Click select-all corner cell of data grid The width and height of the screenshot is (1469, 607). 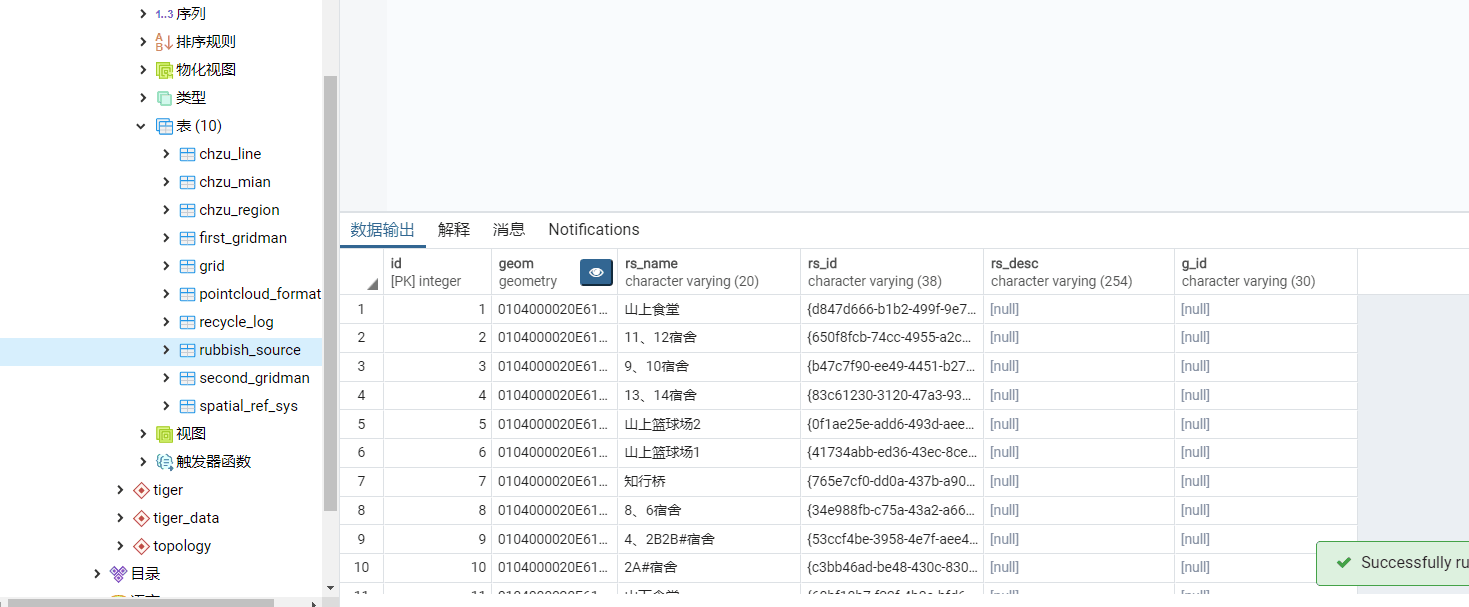(x=361, y=272)
